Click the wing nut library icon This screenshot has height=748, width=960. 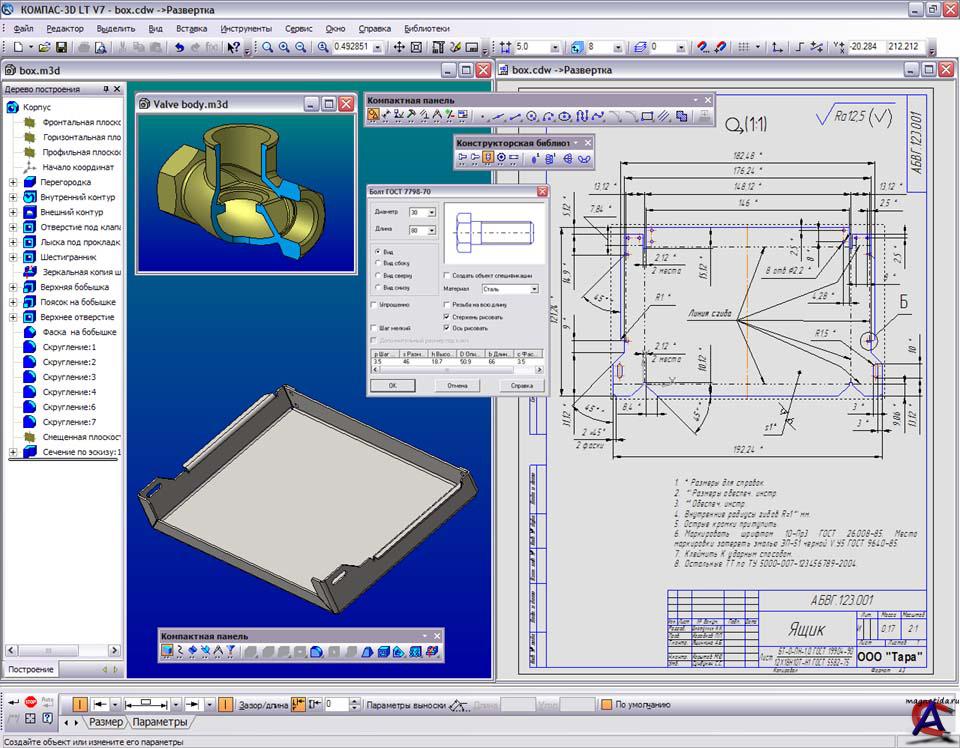click(585, 158)
